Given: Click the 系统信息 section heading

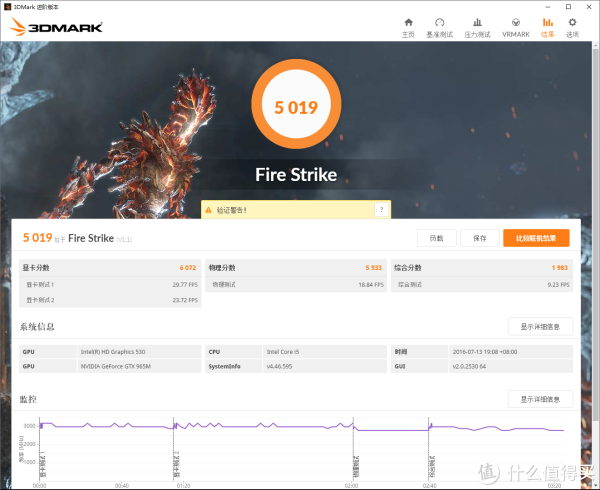Looking at the screenshot, I should coord(37,327).
